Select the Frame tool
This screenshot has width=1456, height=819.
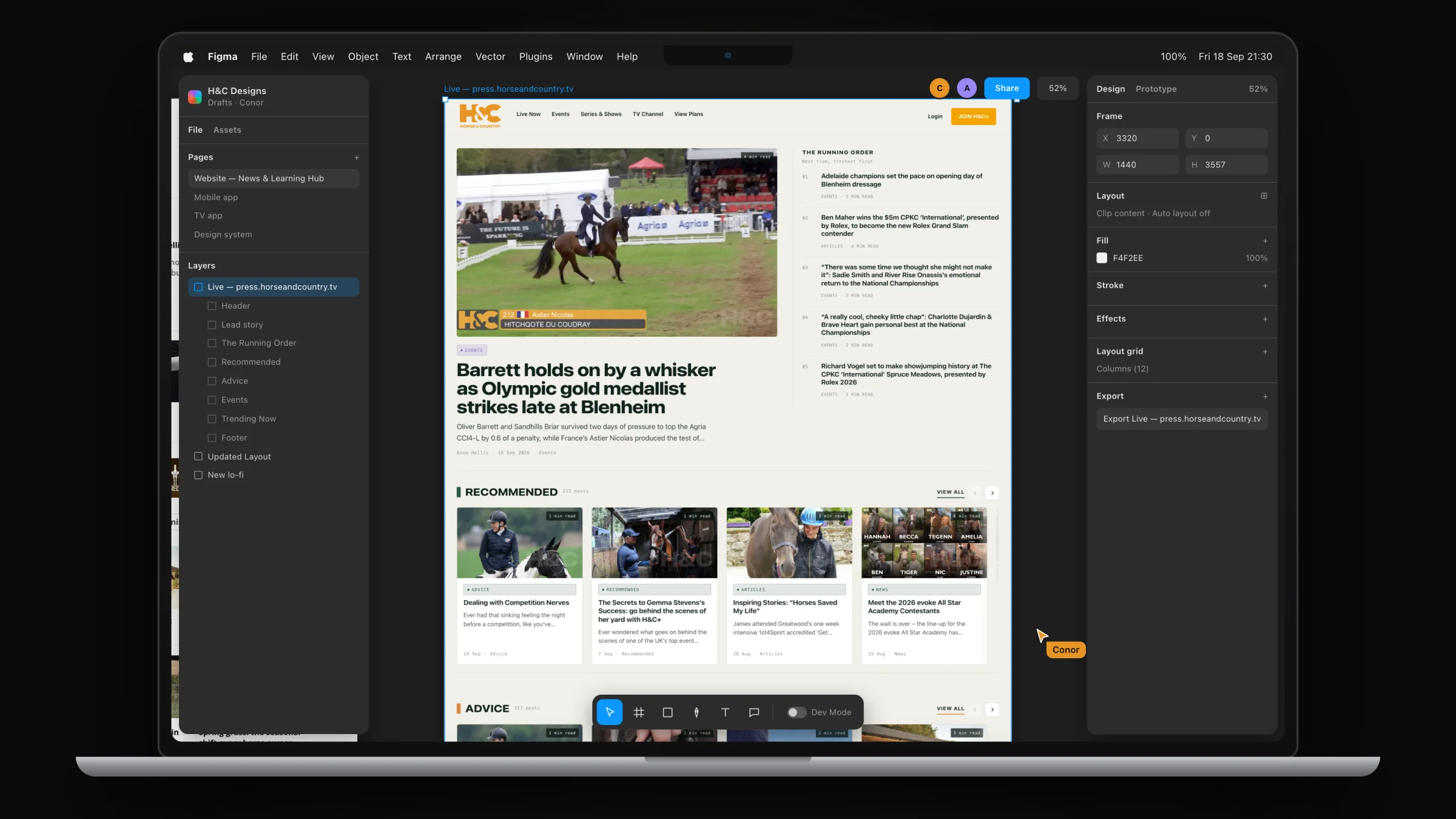click(x=638, y=712)
